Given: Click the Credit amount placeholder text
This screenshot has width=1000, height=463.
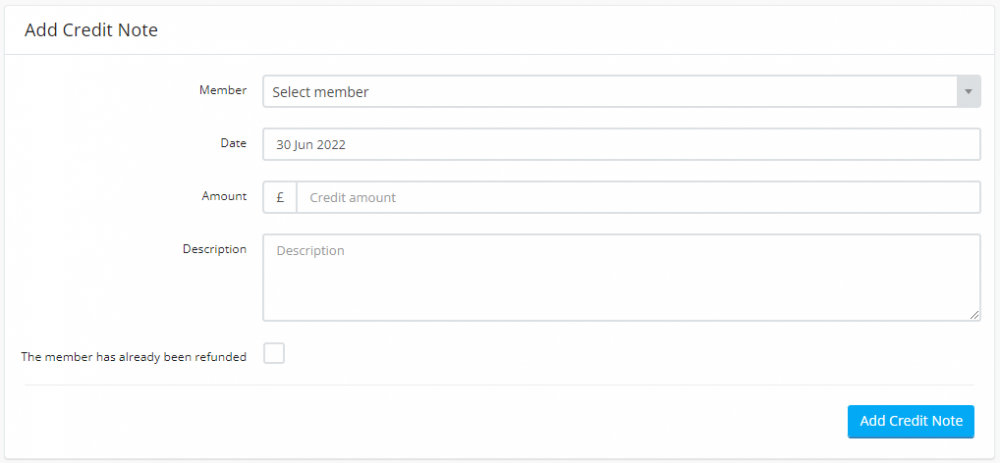Looking at the screenshot, I should (x=352, y=198).
